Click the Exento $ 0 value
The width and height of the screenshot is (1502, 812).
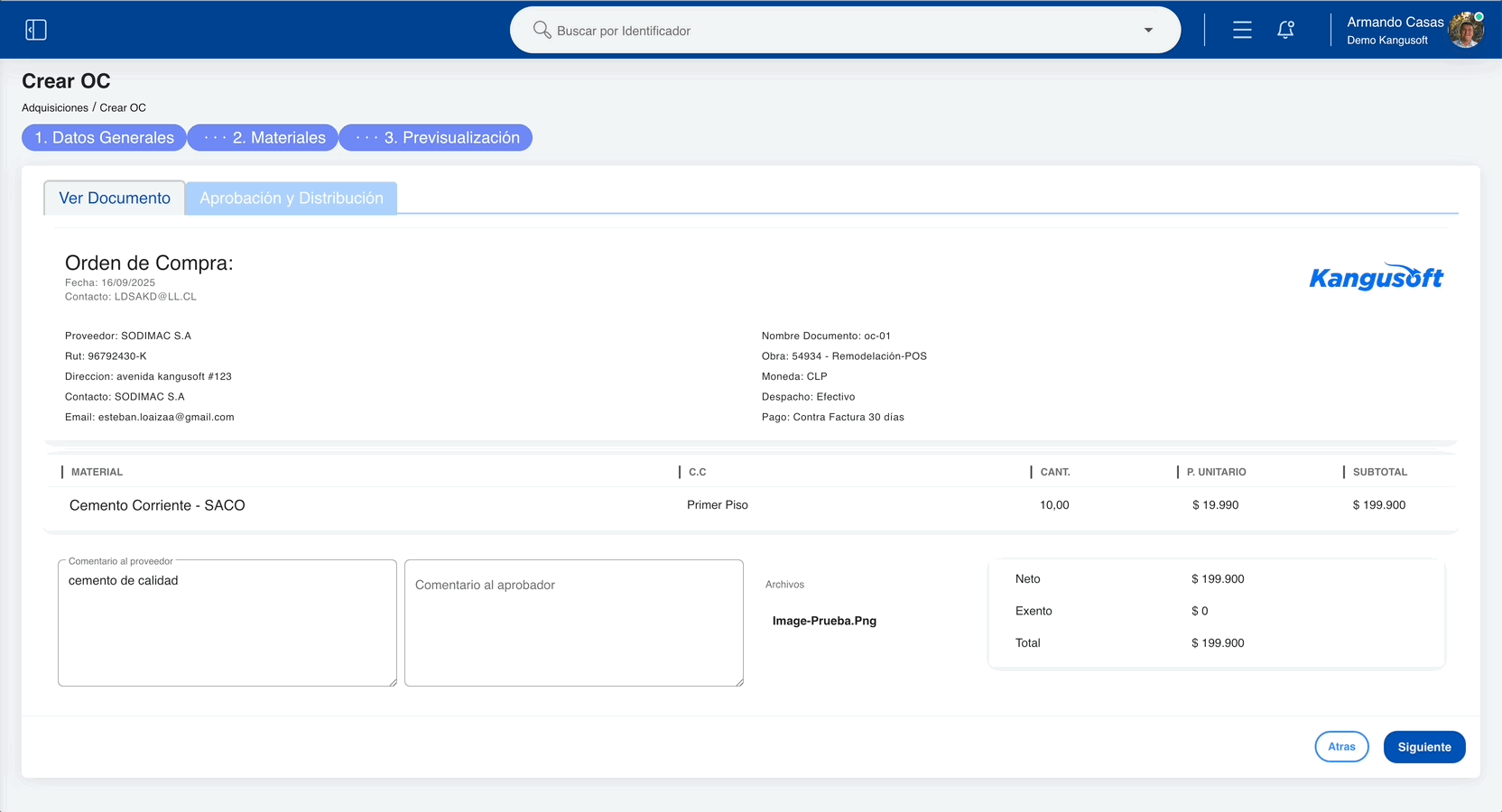1200,611
